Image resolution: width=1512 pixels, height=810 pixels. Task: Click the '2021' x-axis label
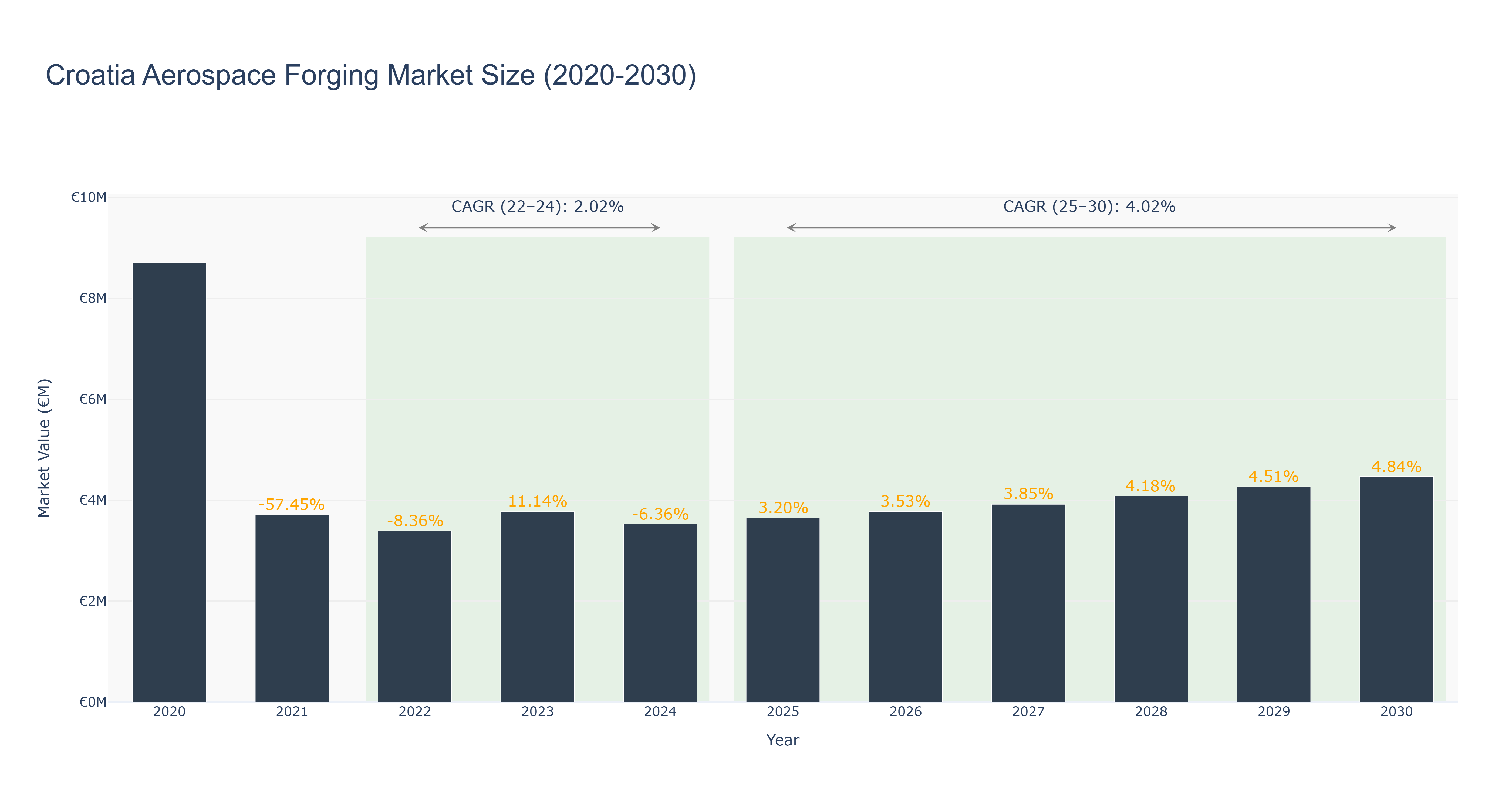pyautogui.click(x=292, y=712)
